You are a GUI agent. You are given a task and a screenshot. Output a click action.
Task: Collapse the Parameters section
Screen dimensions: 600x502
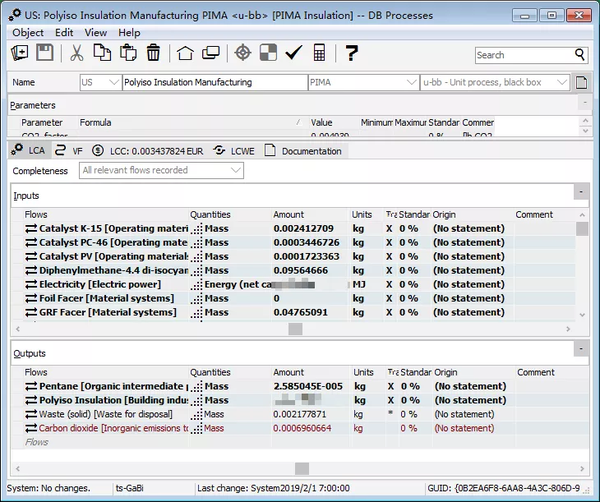(585, 103)
